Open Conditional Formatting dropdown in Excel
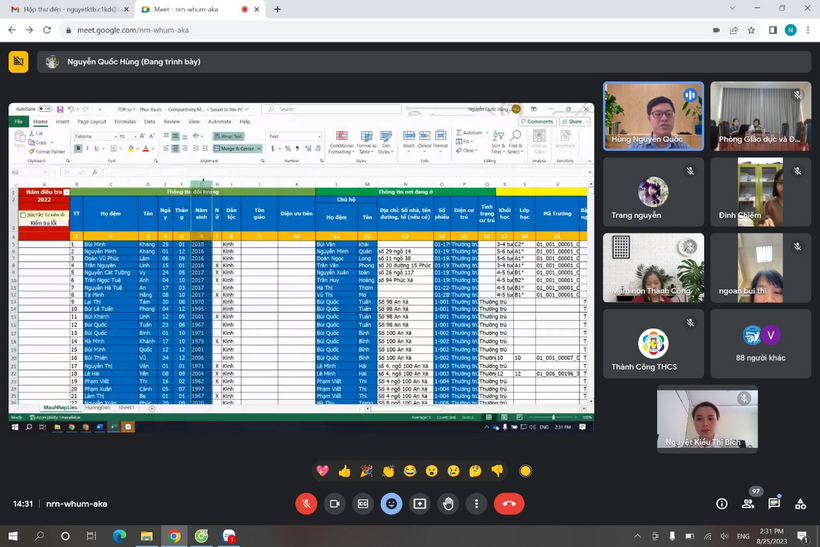Image resolution: width=820 pixels, height=547 pixels. (341, 143)
